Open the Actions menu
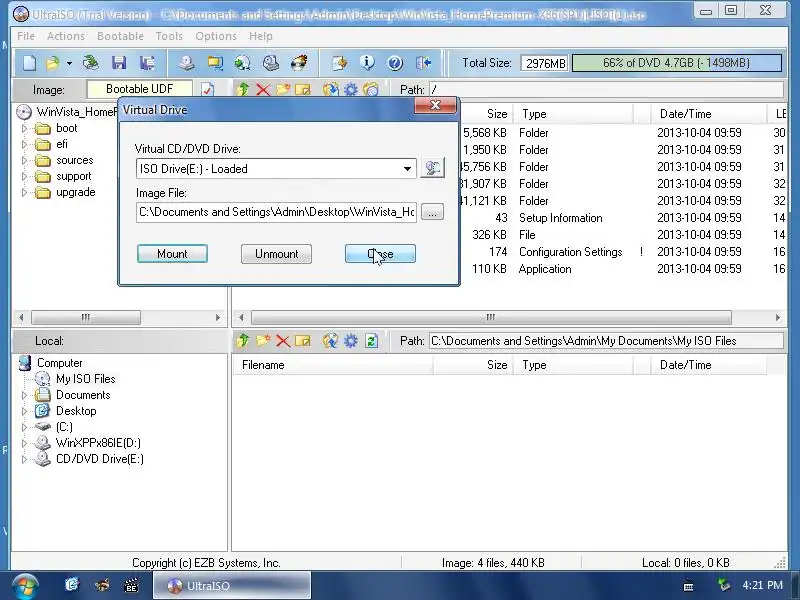The height and width of the screenshot is (600, 800). click(x=66, y=36)
